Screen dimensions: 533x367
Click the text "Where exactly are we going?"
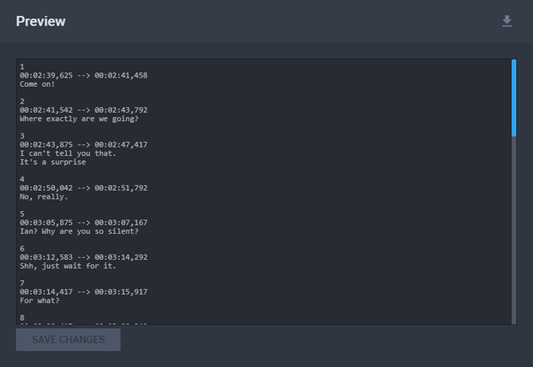click(x=79, y=119)
